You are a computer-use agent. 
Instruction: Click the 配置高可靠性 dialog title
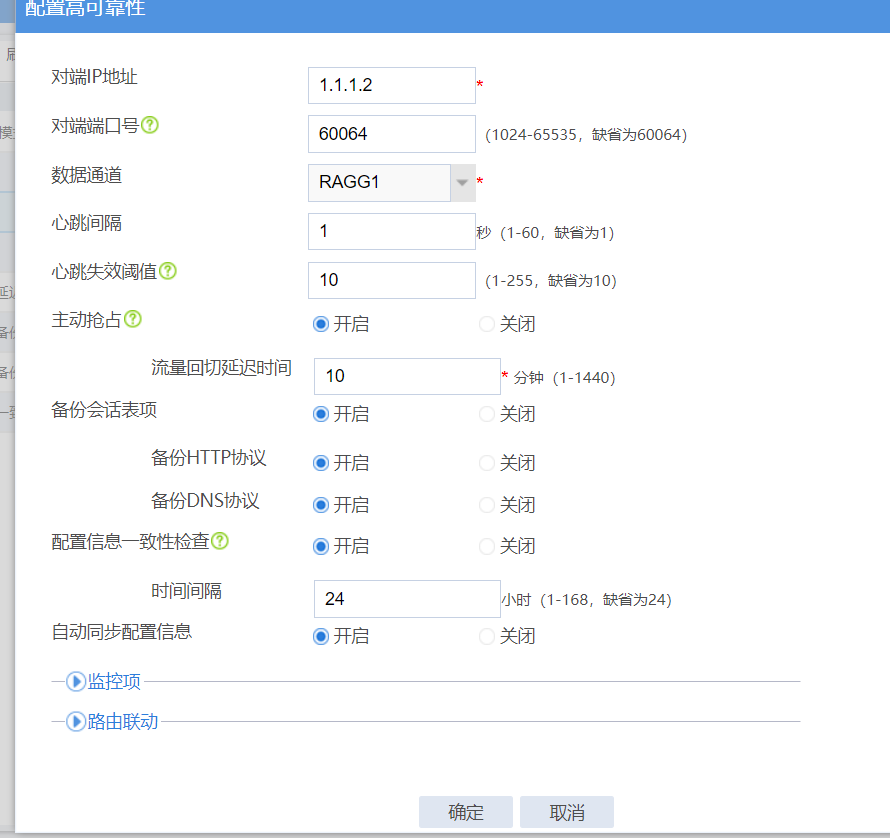85,8
